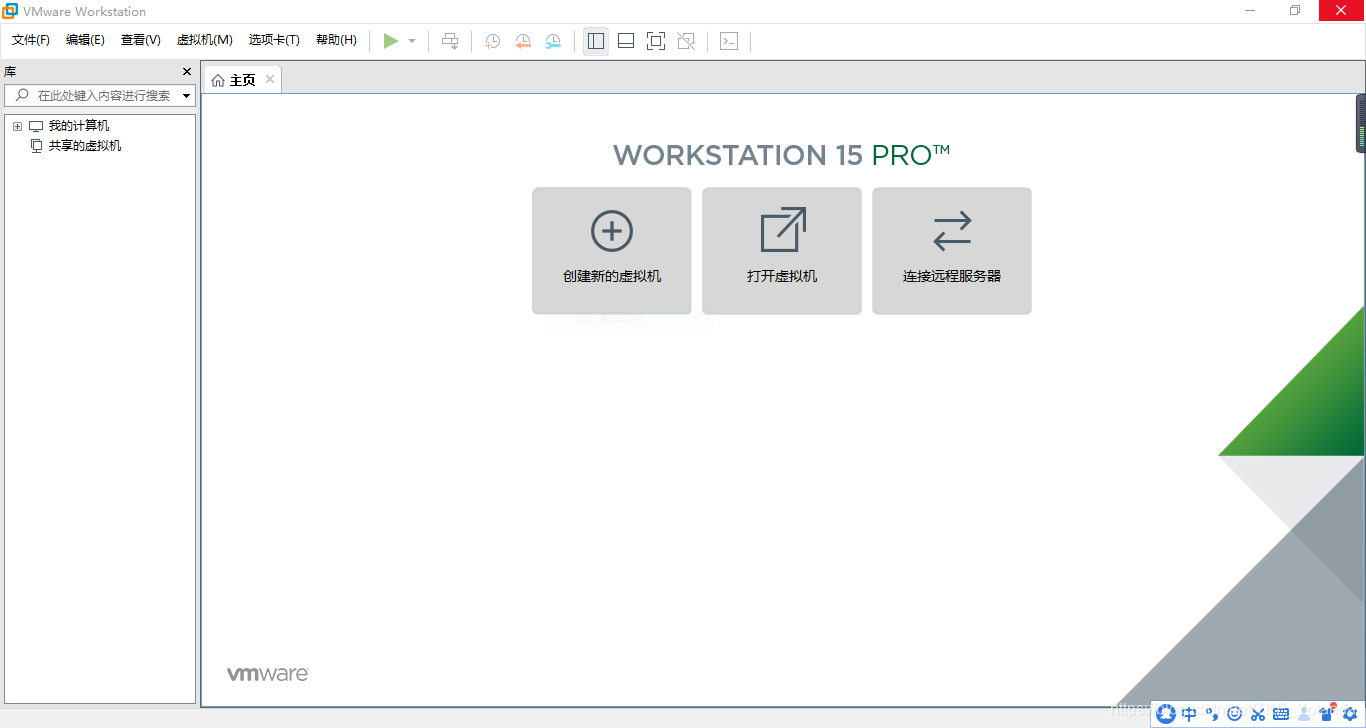
Task: Click the VMware Workstation title bar app icon
Action: (x=10, y=11)
